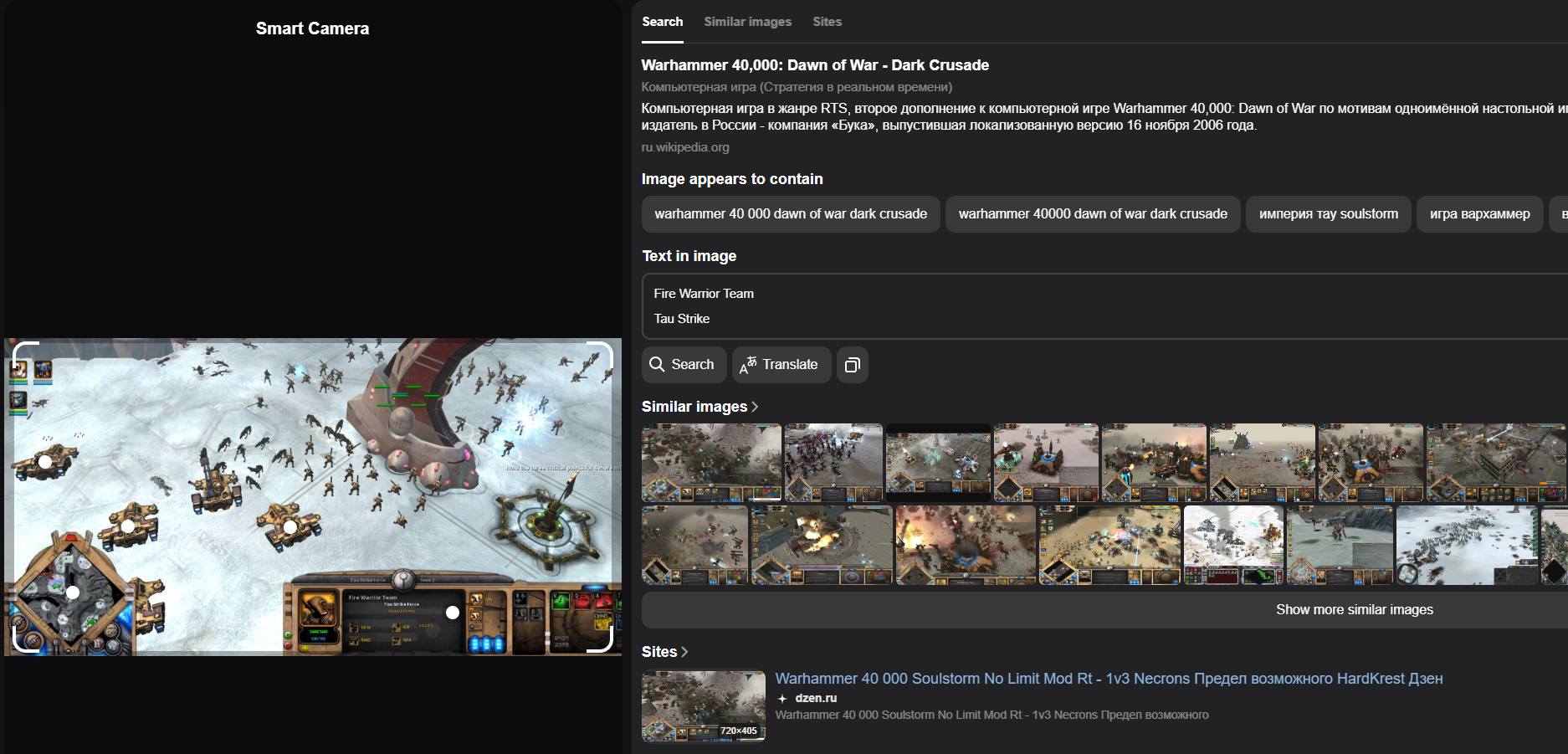Open the fifth similar image in the top row
Screen dimensions: 1568x754
[1154, 463]
